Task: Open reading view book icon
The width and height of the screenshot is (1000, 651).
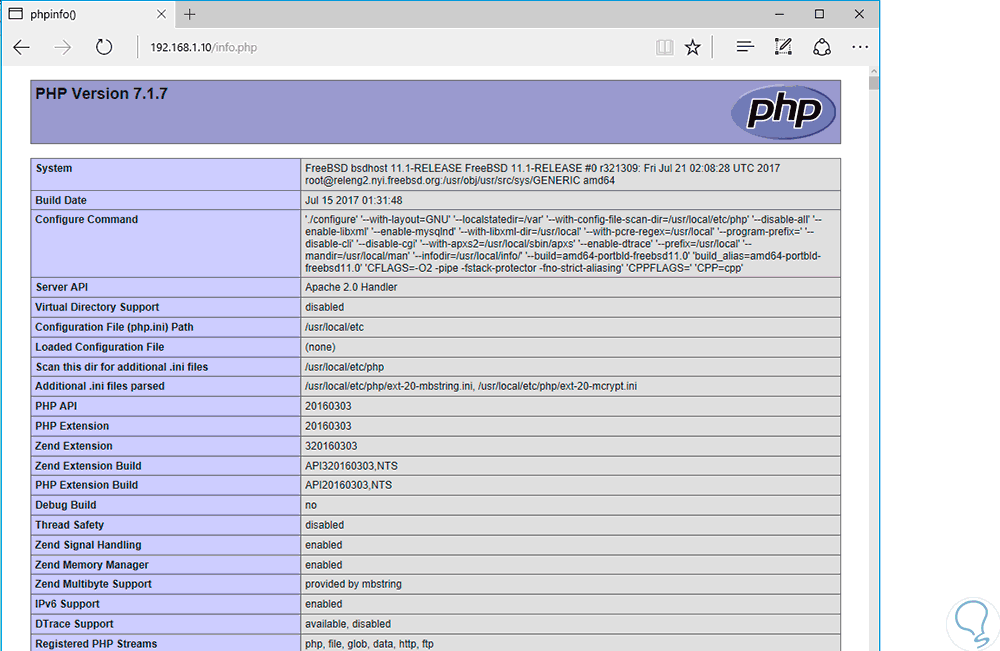Action: click(665, 47)
